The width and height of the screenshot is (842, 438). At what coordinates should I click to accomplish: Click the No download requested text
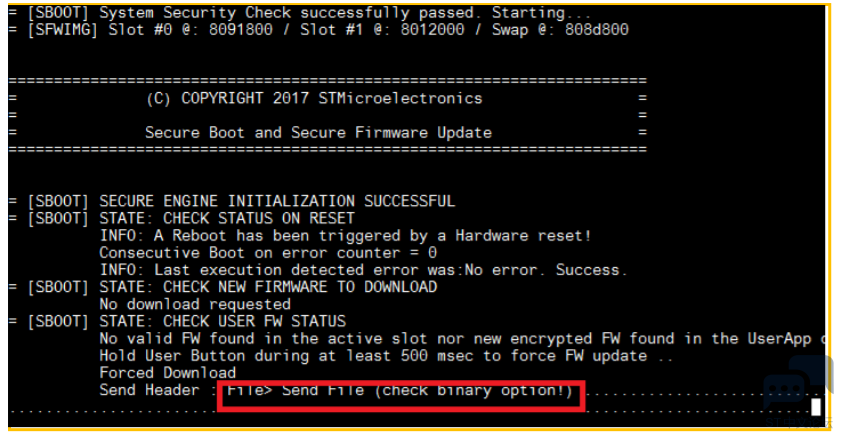[x=195, y=304]
